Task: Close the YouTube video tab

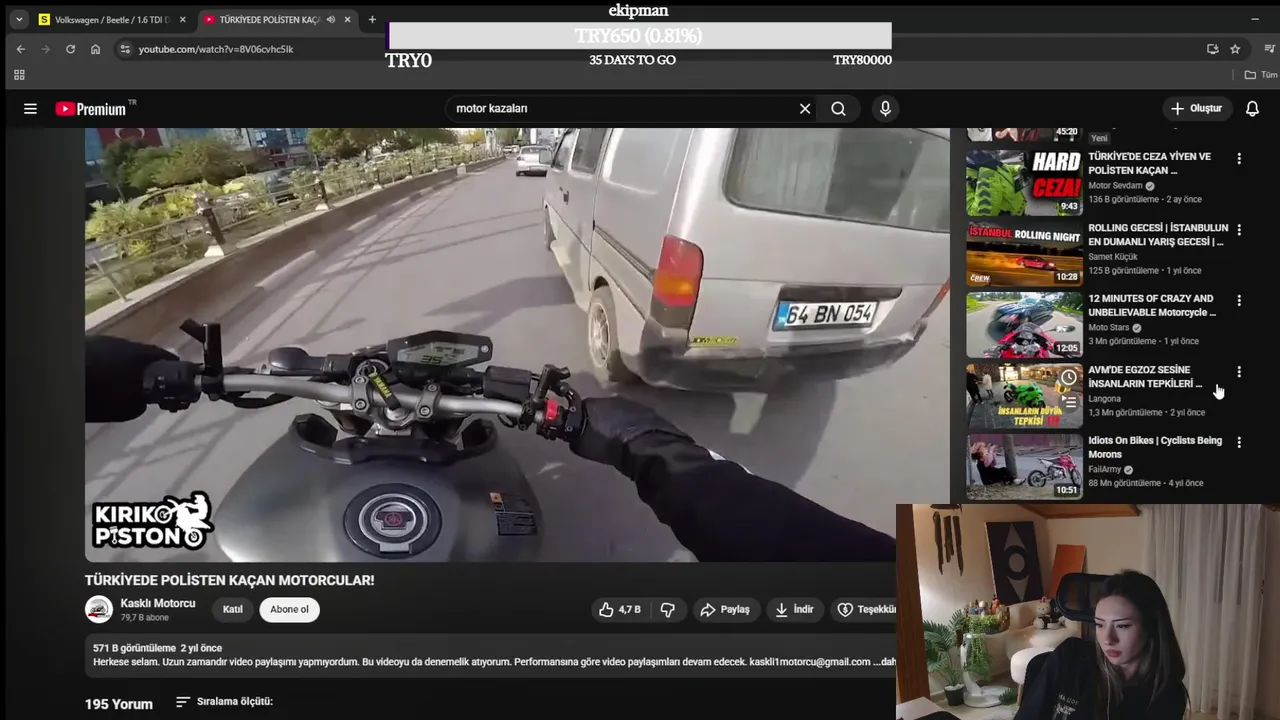Action: click(x=347, y=19)
